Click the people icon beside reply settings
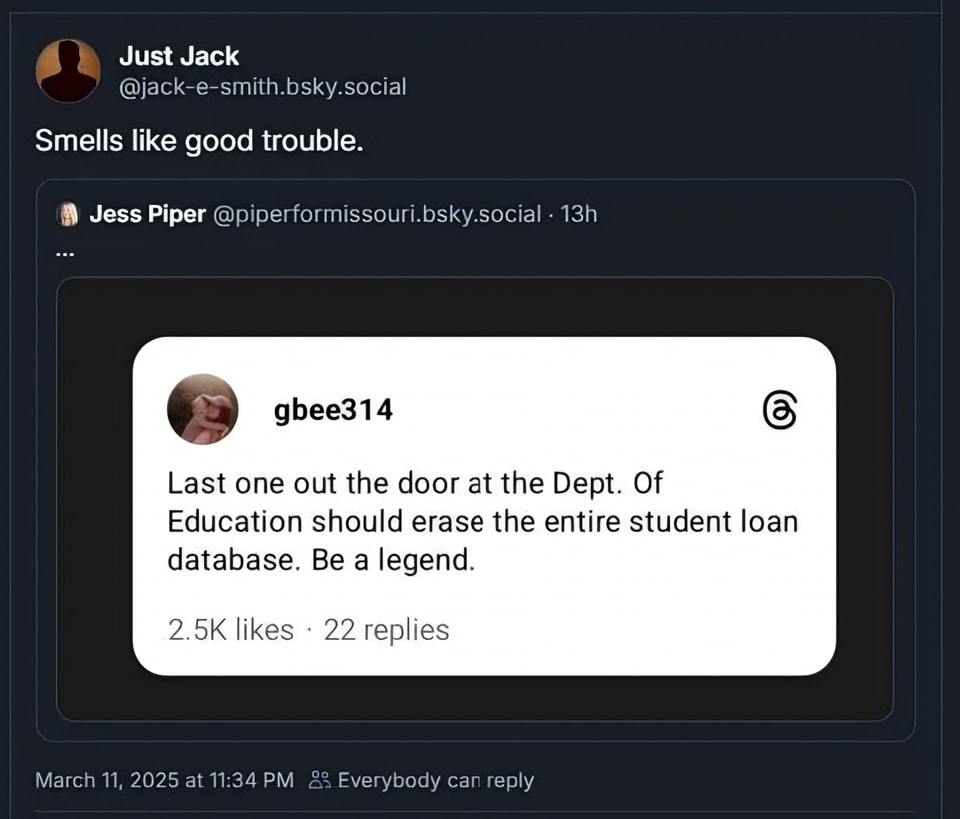 tap(319, 780)
